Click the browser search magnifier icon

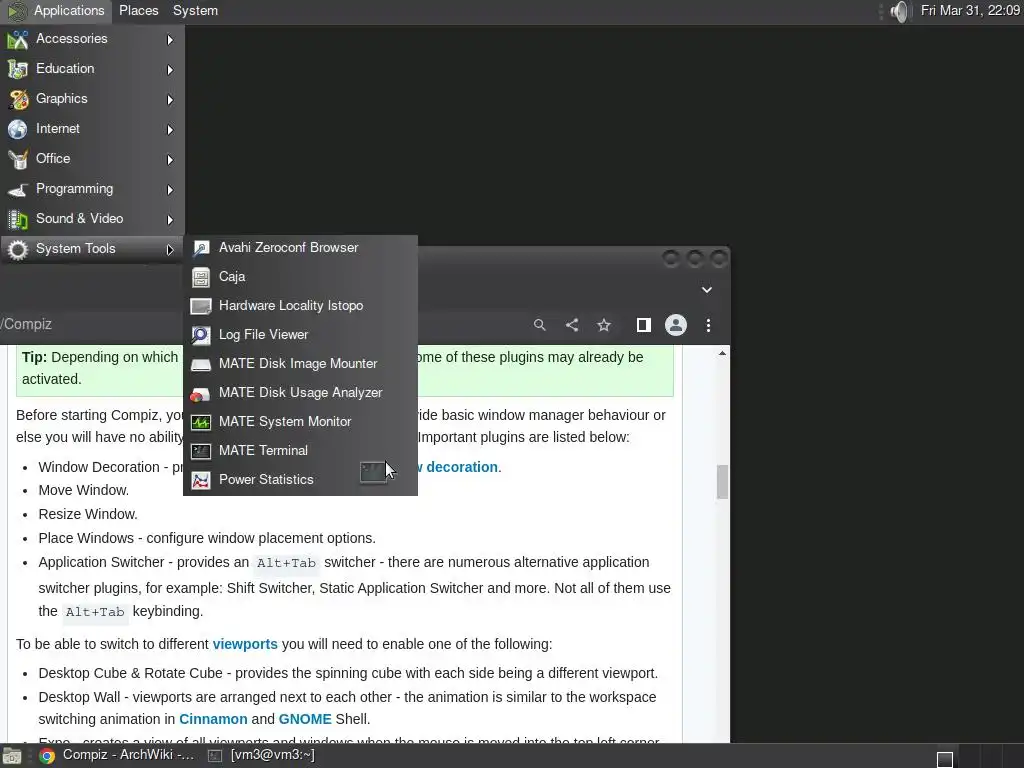pyautogui.click(x=539, y=325)
